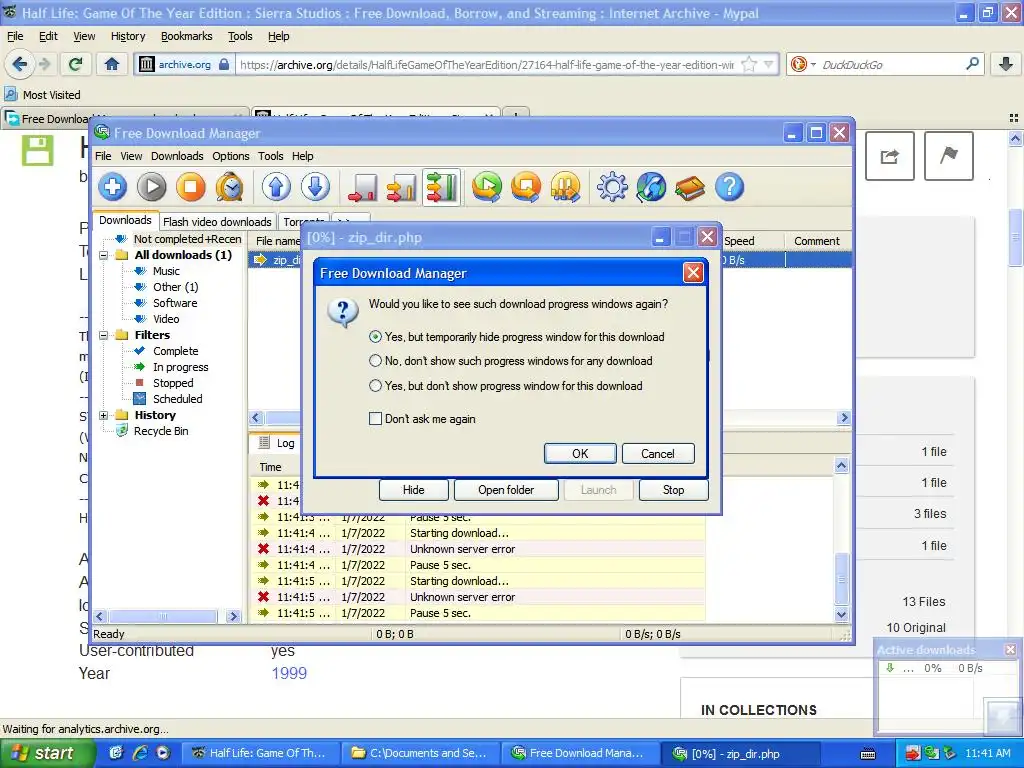This screenshot has height=768, width=1024.
Task: Select the Other (1) category
Action: point(176,287)
